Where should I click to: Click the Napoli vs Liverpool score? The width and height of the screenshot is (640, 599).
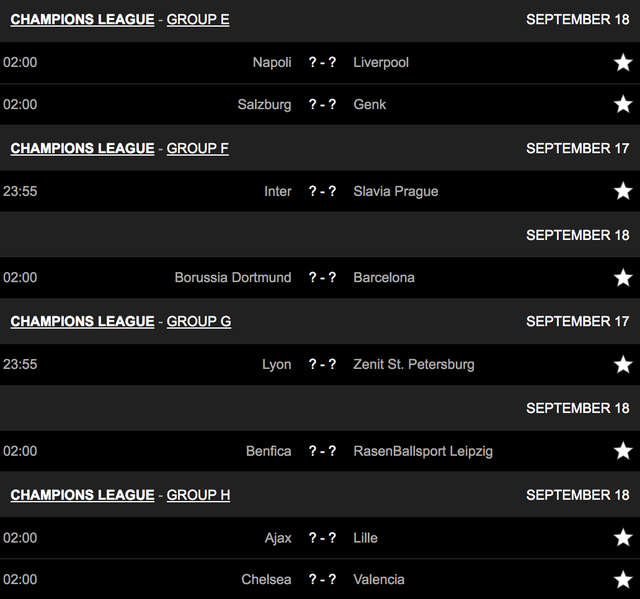322,62
